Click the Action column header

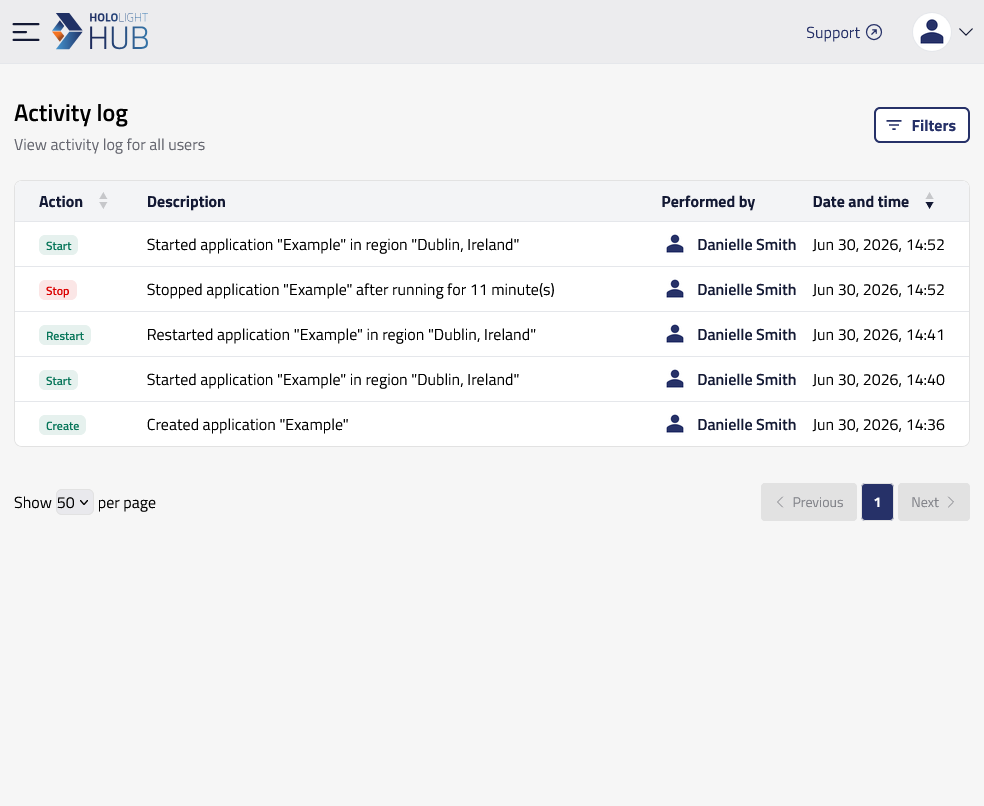(x=61, y=202)
